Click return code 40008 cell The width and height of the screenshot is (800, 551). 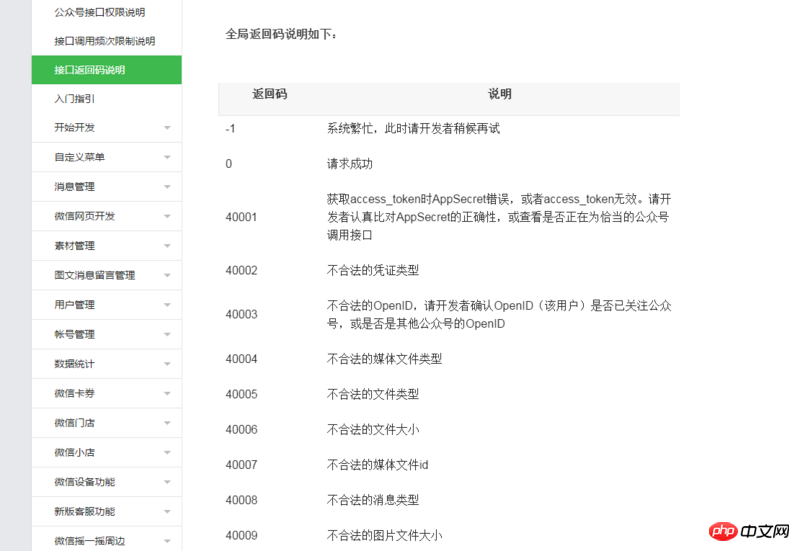241,500
